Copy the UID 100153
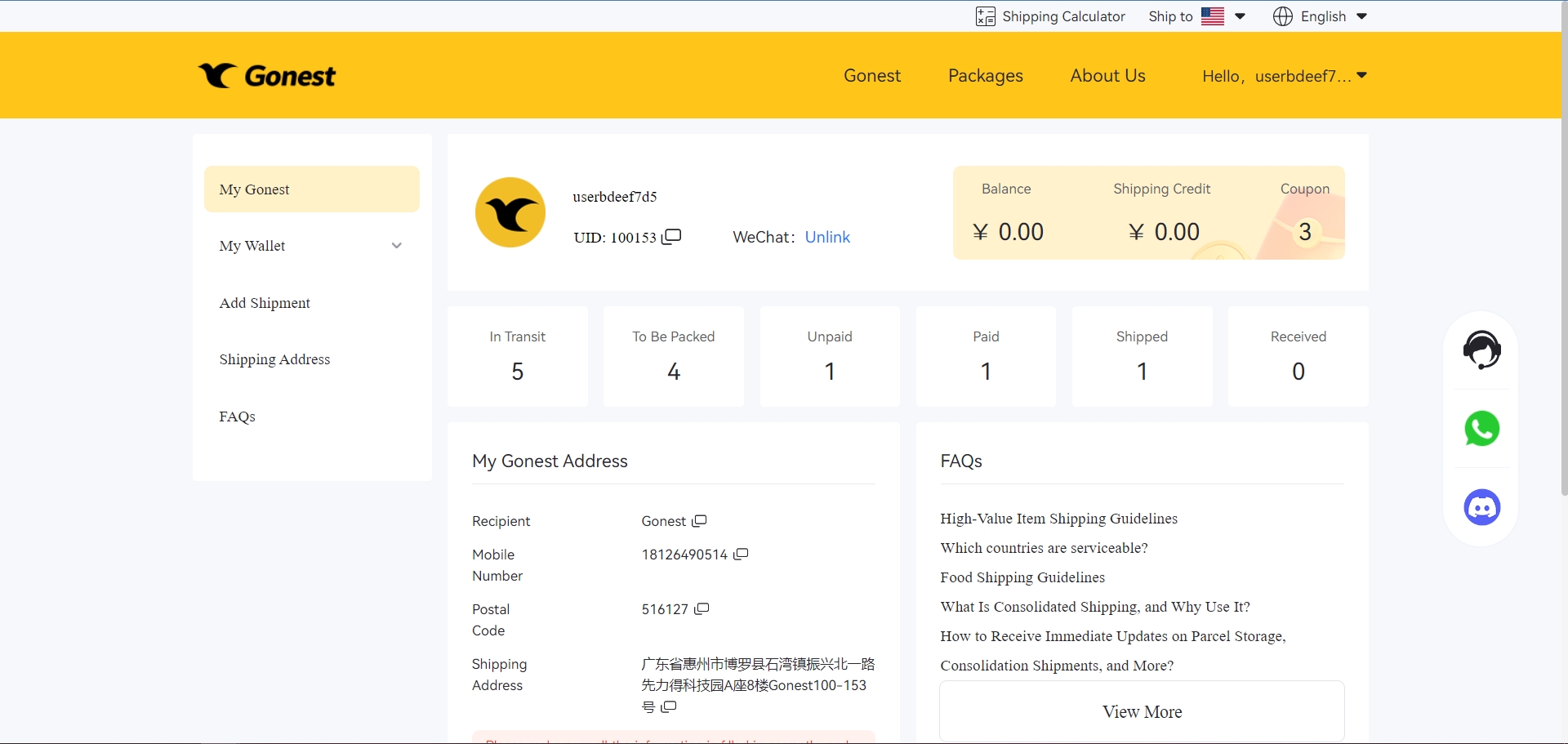 (x=671, y=237)
